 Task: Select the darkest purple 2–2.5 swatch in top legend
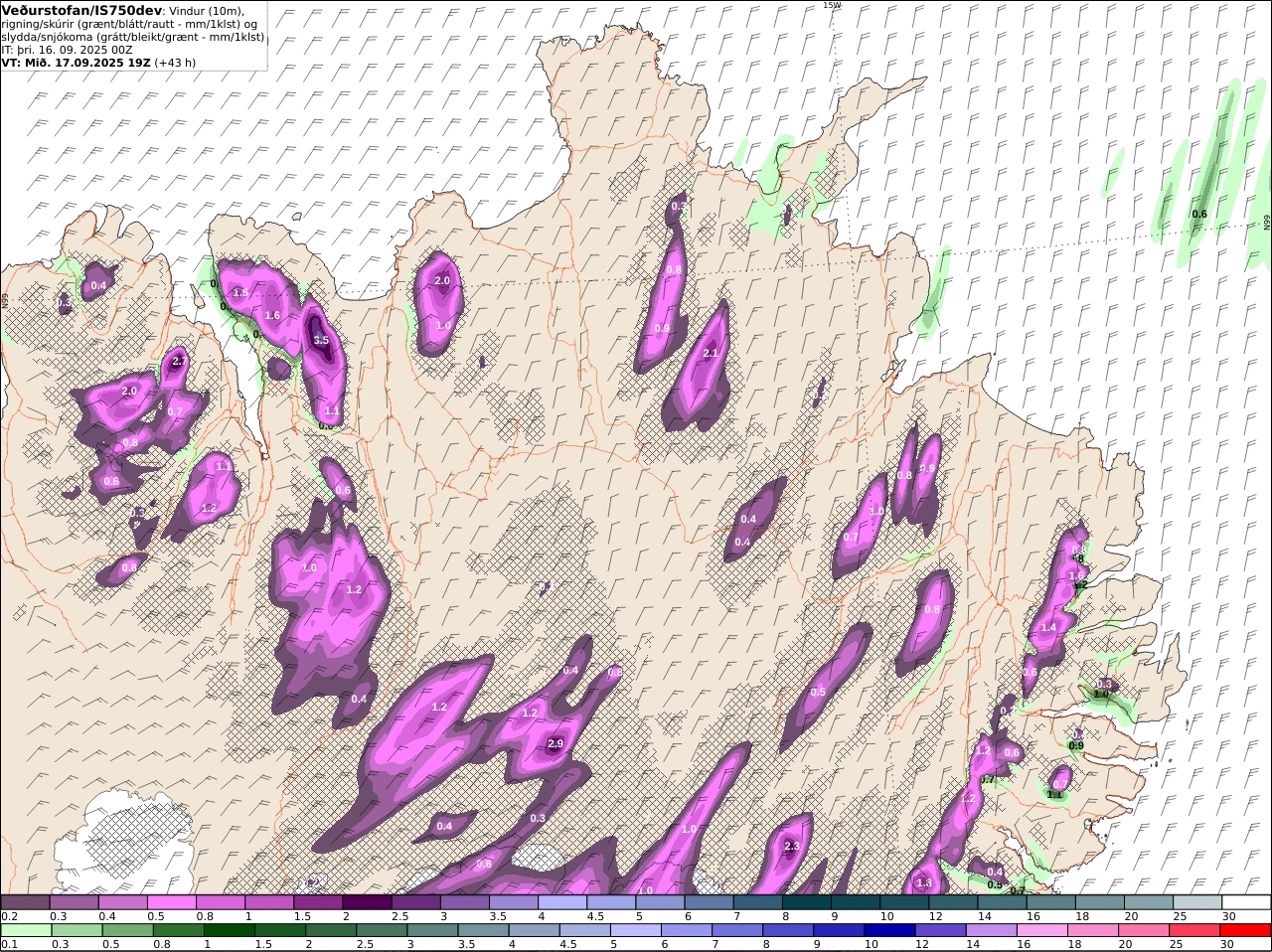point(370,901)
